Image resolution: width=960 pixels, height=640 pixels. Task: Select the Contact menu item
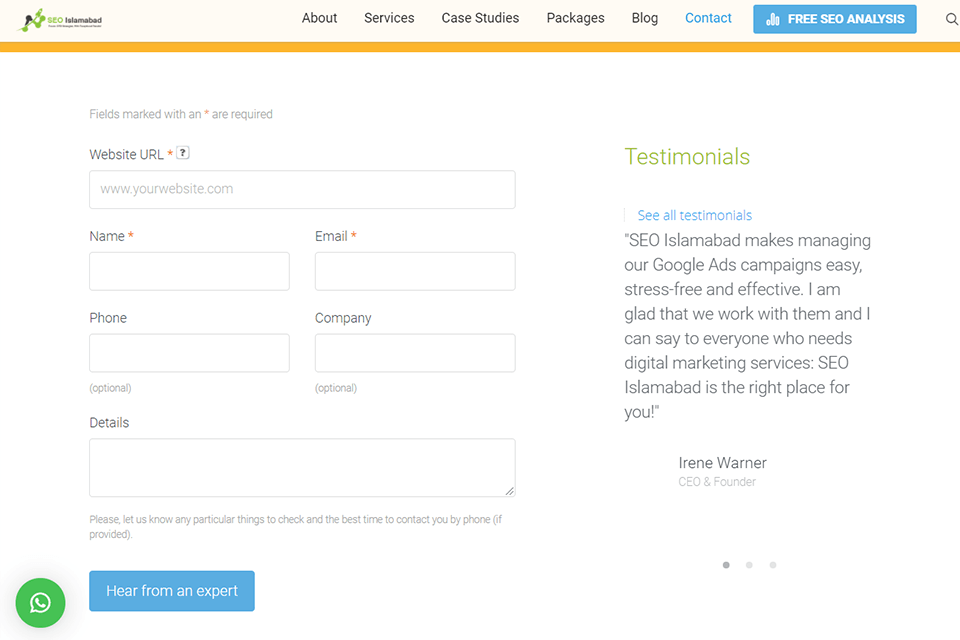click(x=708, y=18)
